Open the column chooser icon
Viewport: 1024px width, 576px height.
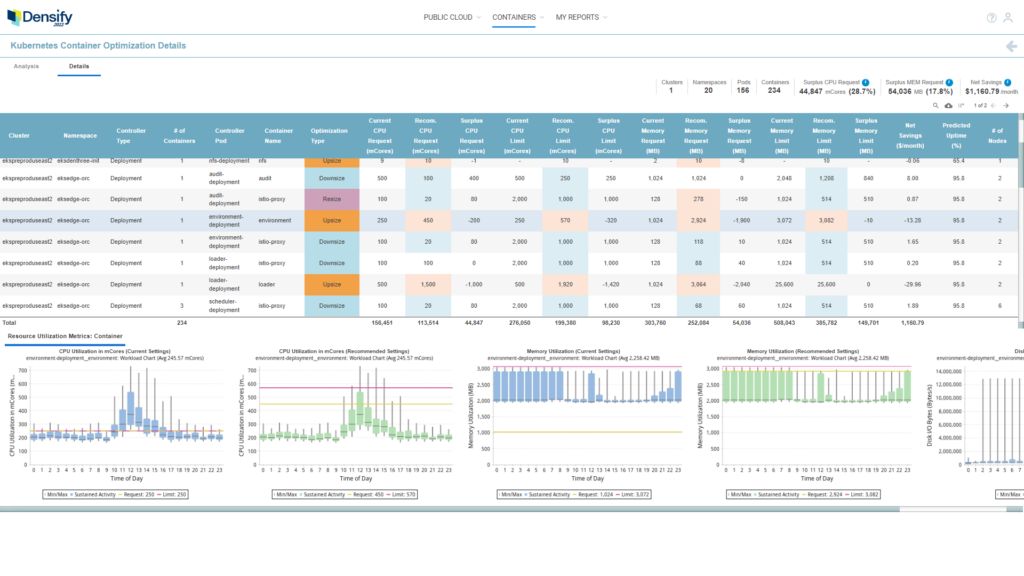[961, 105]
